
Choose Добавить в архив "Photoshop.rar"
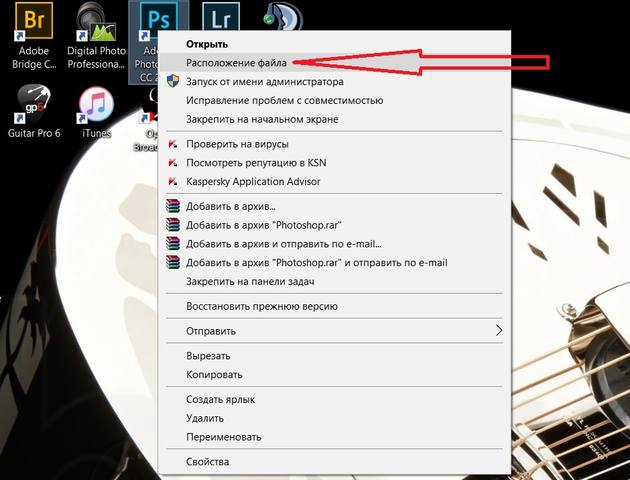(x=335, y=225)
